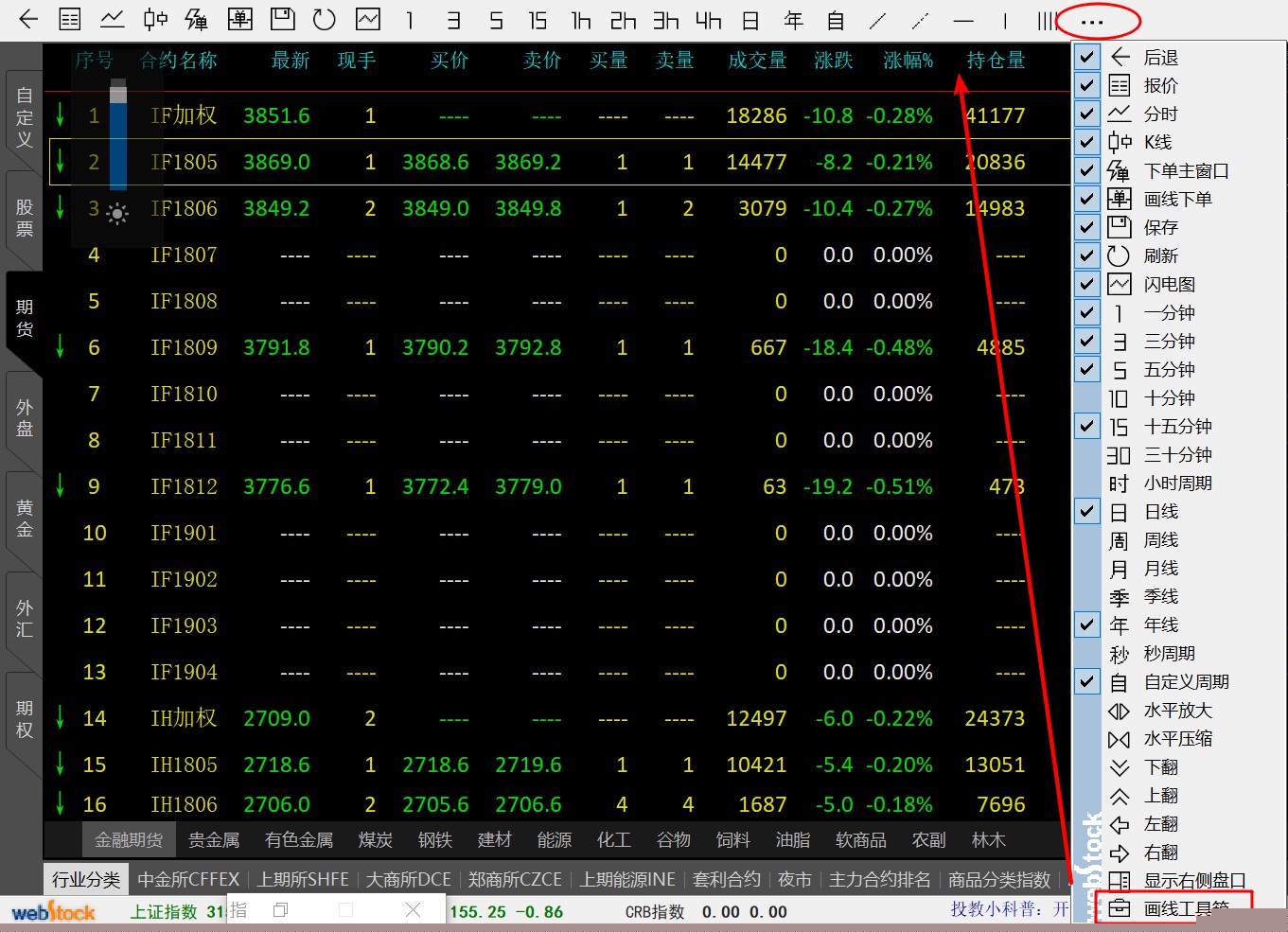Click the back arrow toolbar icon
The height and width of the screenshot is (932, 1288).
(x=28, y=19)
